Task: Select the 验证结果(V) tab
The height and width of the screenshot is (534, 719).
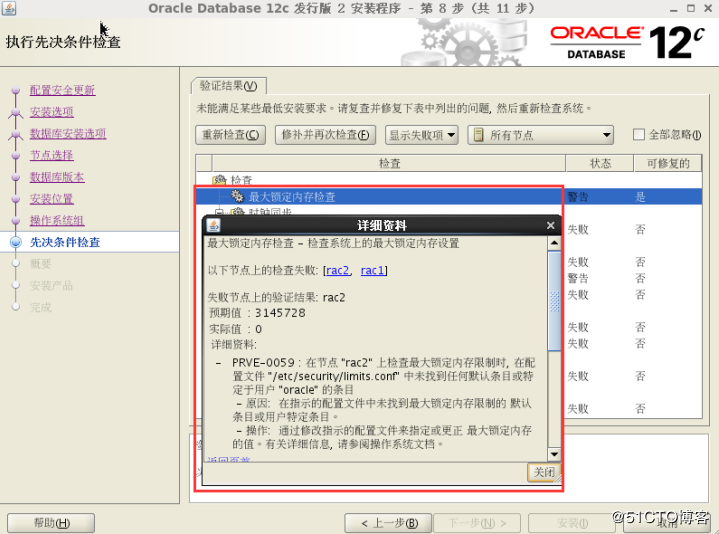Action: point(228,86)
